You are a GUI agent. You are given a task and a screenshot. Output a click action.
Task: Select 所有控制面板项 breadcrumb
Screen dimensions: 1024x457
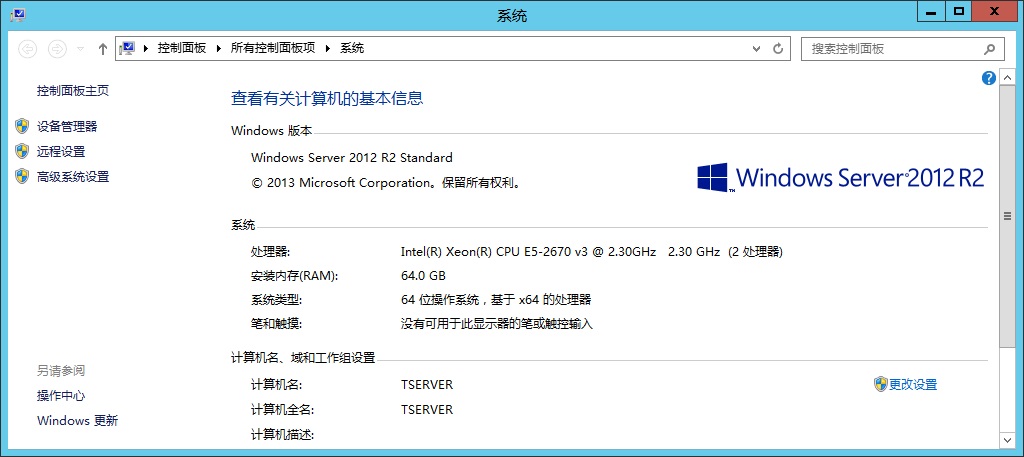[273, 48]
